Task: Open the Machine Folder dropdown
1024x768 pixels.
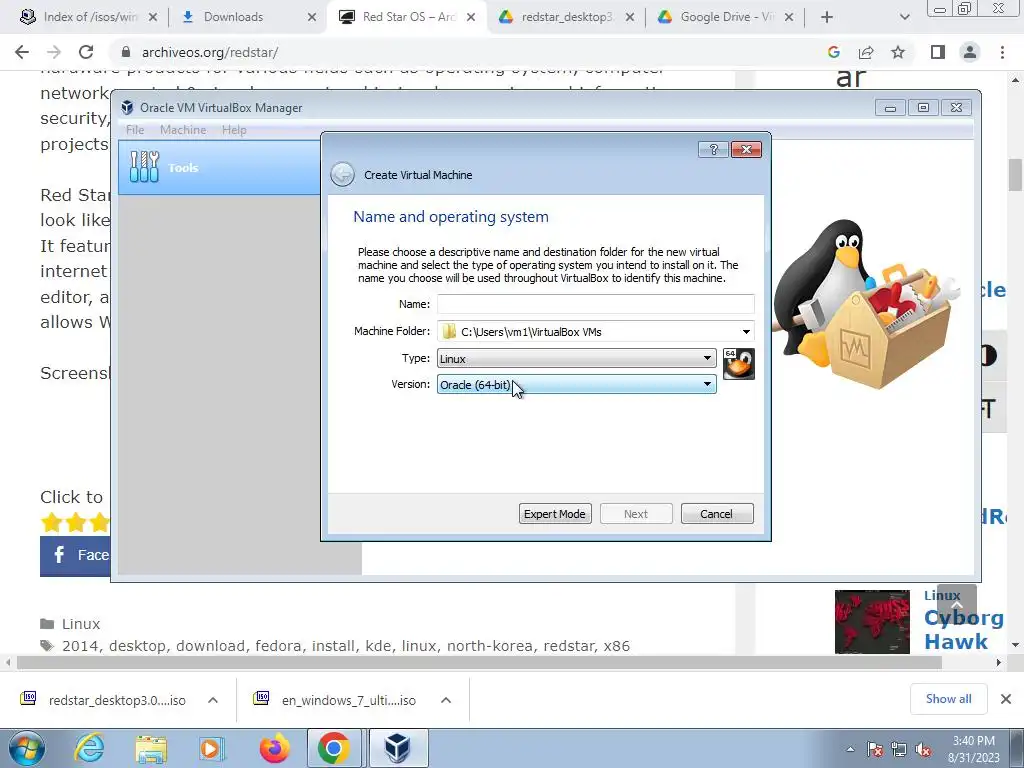Action: click(746, 332)
